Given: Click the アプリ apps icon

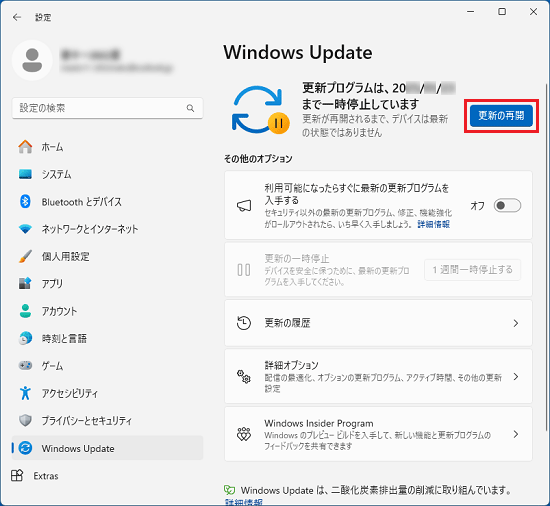Looking at the screenshot, I should [x=25, y=283].
